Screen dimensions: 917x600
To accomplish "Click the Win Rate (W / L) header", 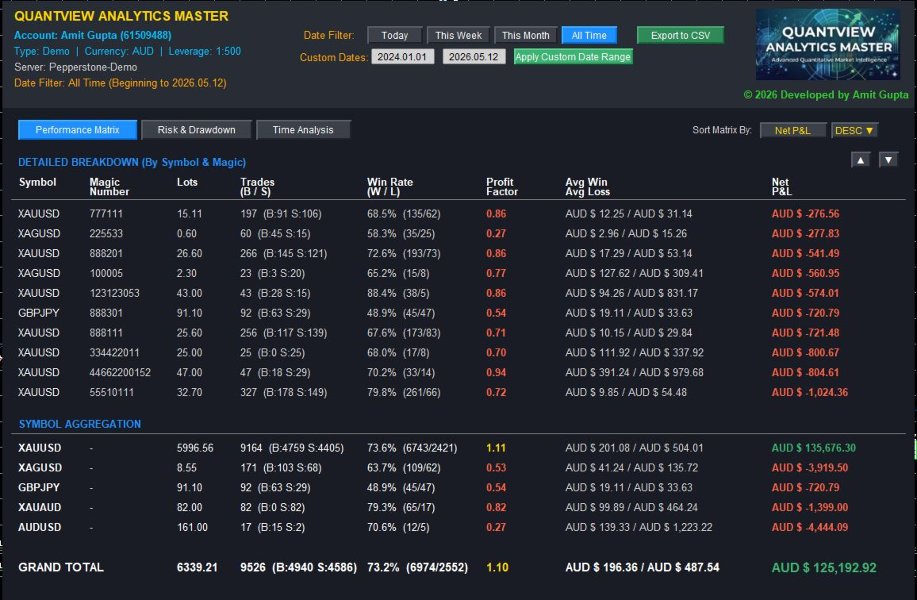I will click(x=390, y=187).
